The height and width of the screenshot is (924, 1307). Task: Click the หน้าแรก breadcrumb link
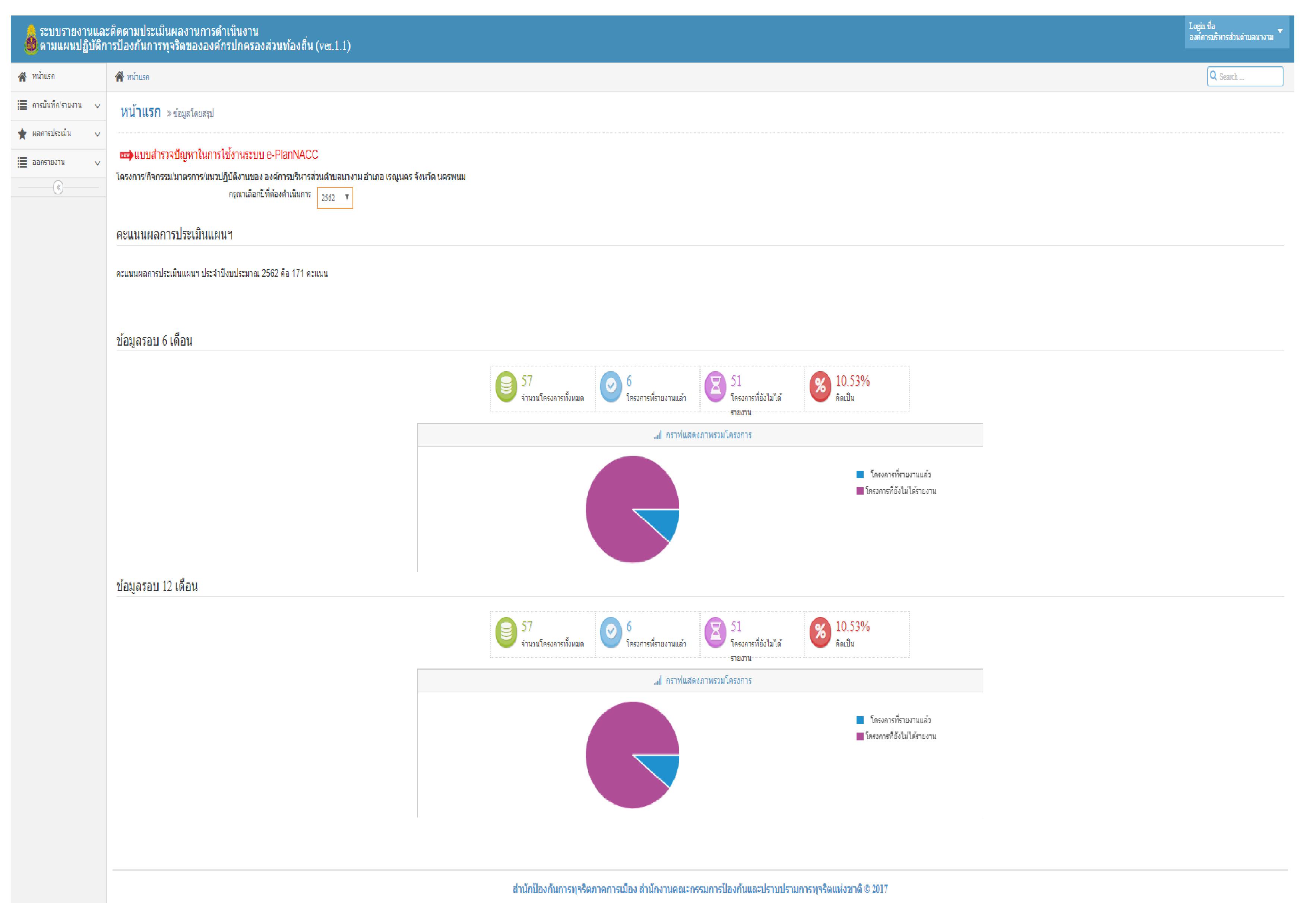click(138, 77)
